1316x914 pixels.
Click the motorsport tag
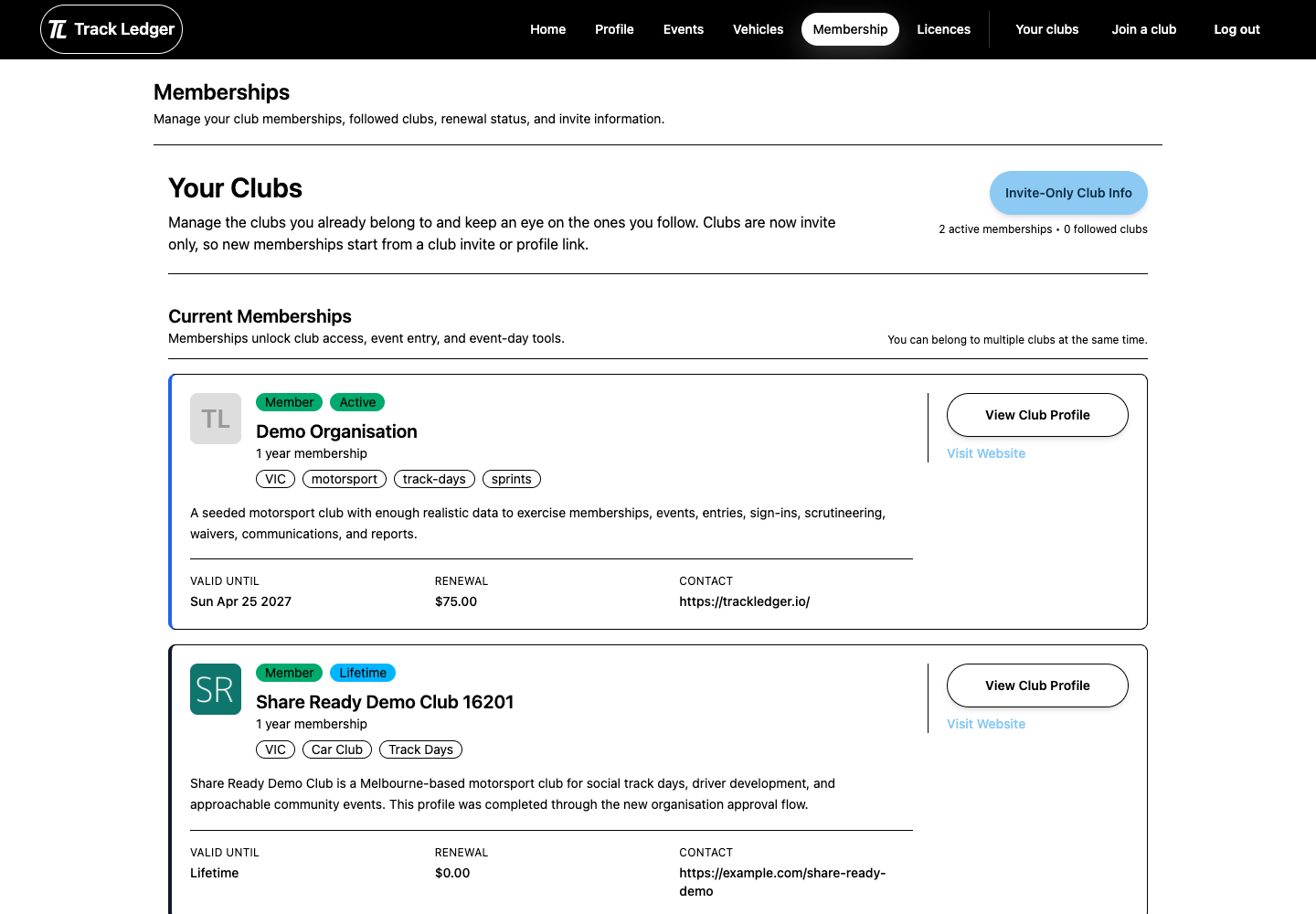click(x=345, y=479)
